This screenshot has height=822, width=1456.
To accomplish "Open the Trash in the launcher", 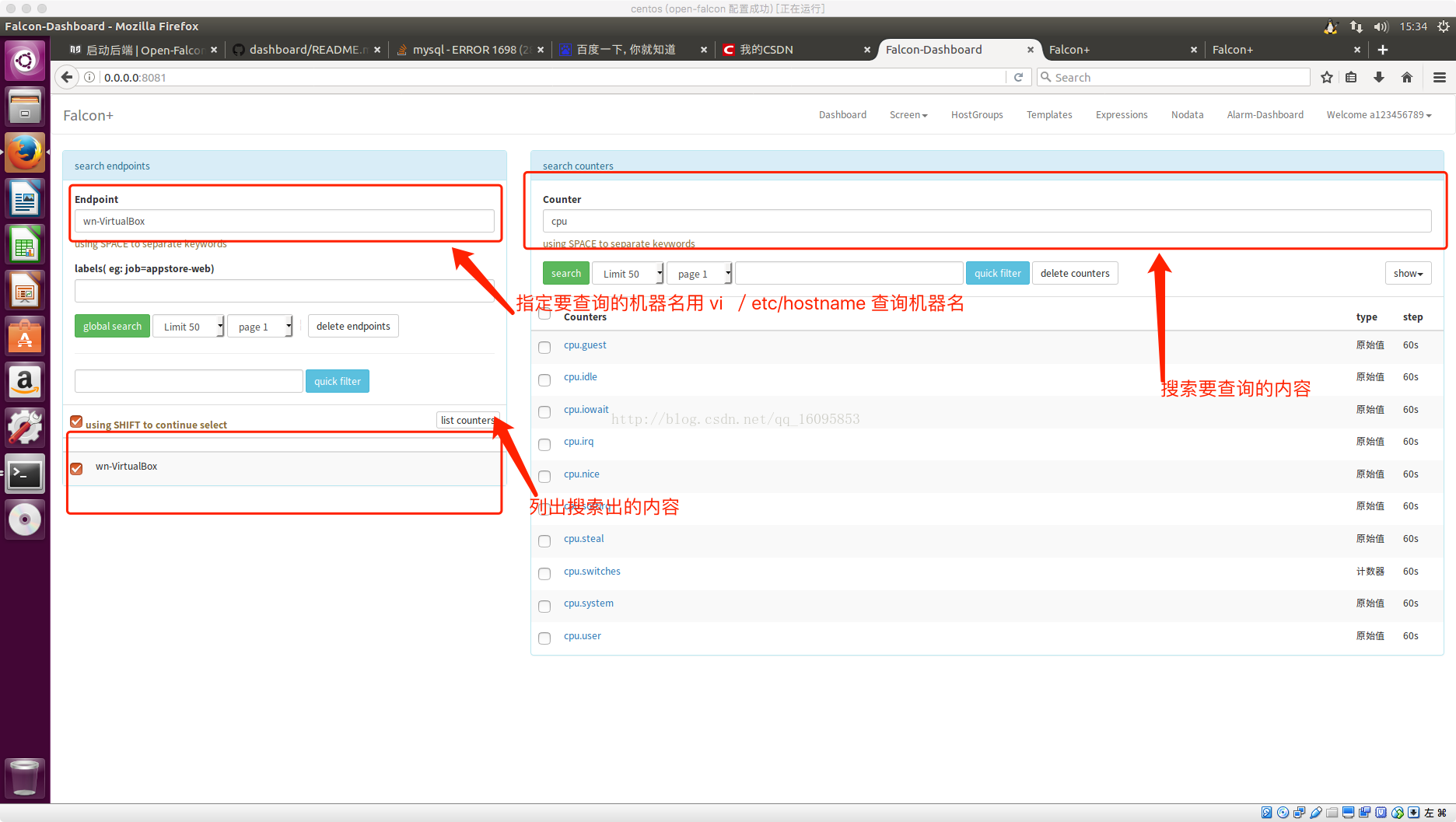I will [x=25, y=778].
